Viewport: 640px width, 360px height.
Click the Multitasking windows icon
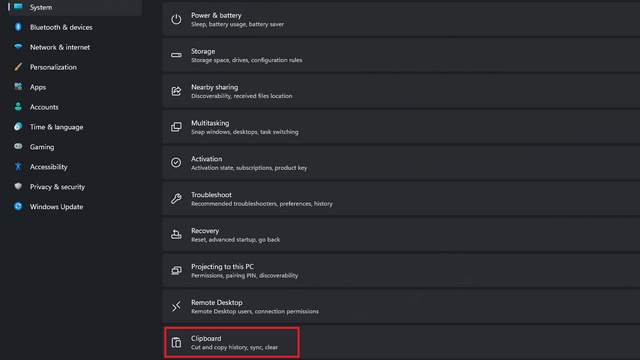coord(176,127)
